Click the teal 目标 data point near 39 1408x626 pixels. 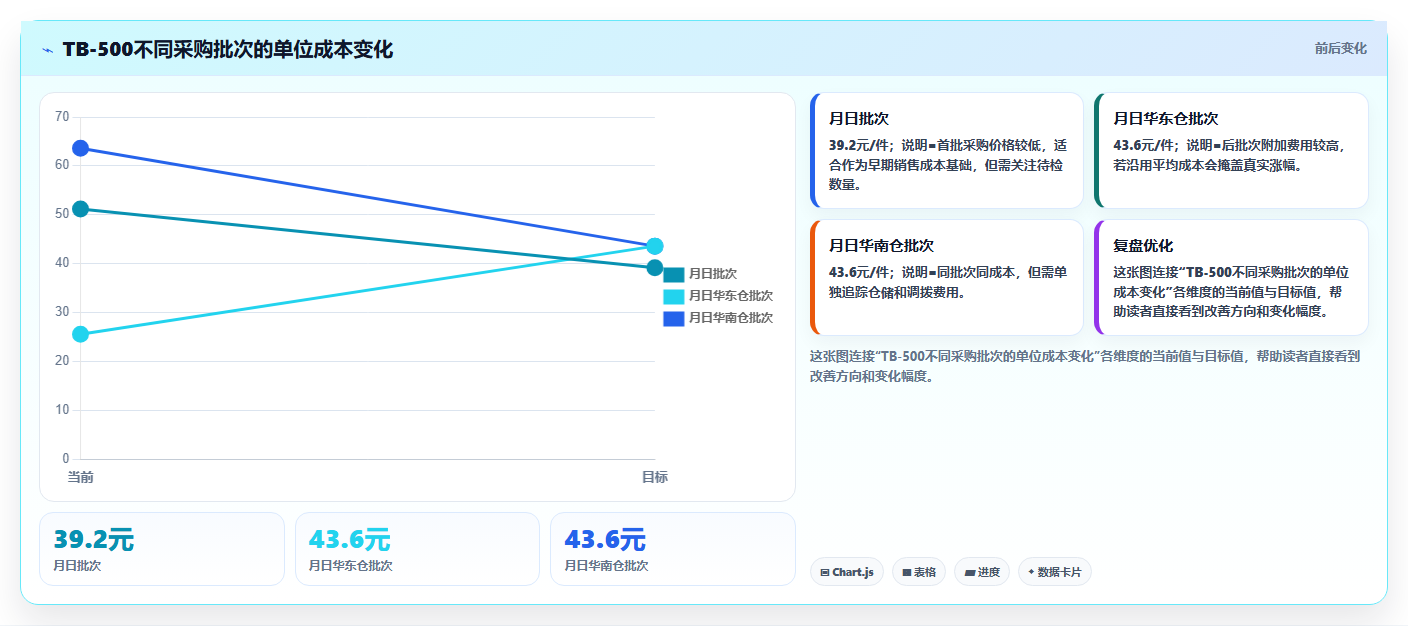point(655,267)
